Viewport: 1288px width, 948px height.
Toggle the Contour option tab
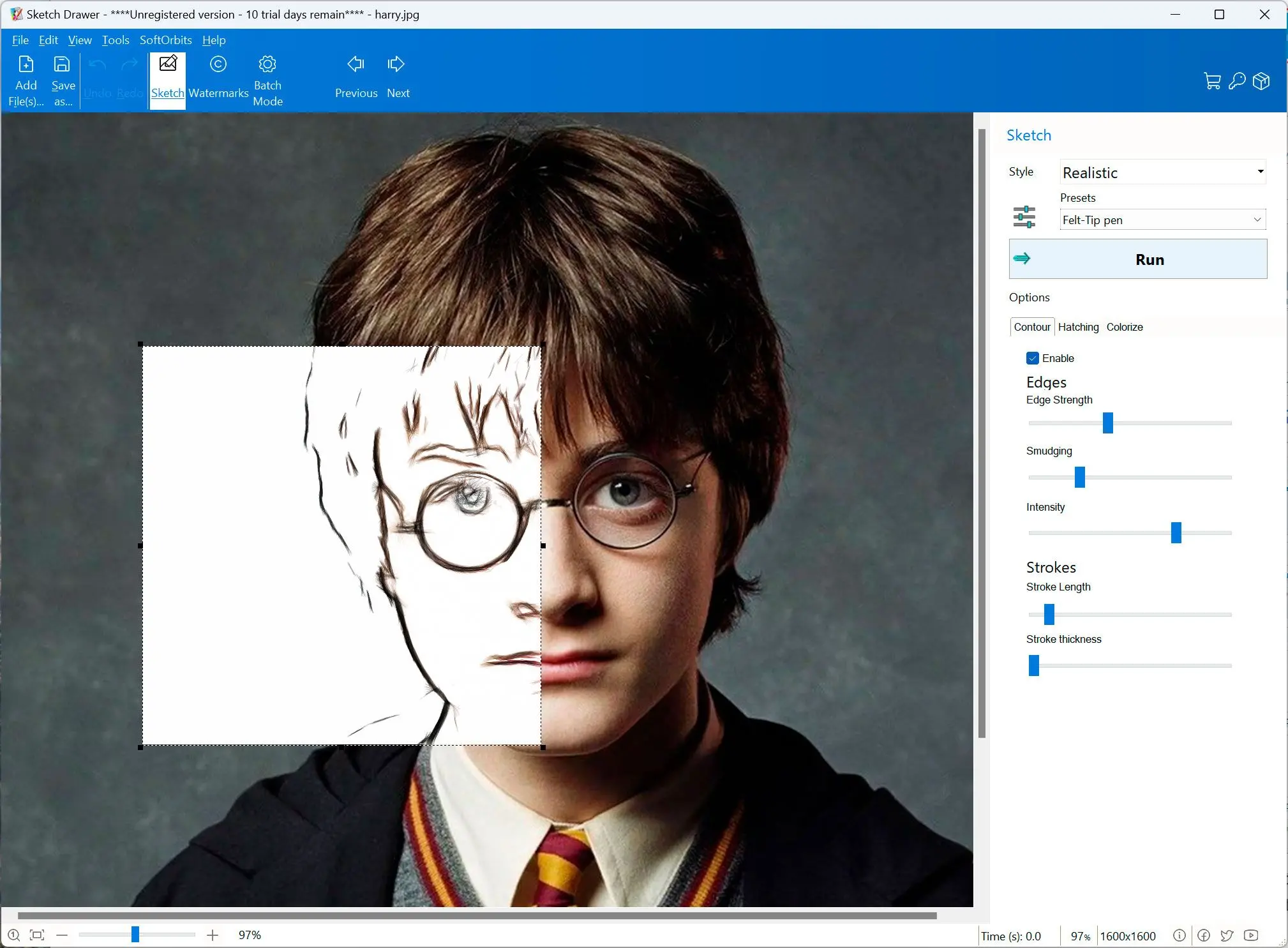[x=1032, y=327]
